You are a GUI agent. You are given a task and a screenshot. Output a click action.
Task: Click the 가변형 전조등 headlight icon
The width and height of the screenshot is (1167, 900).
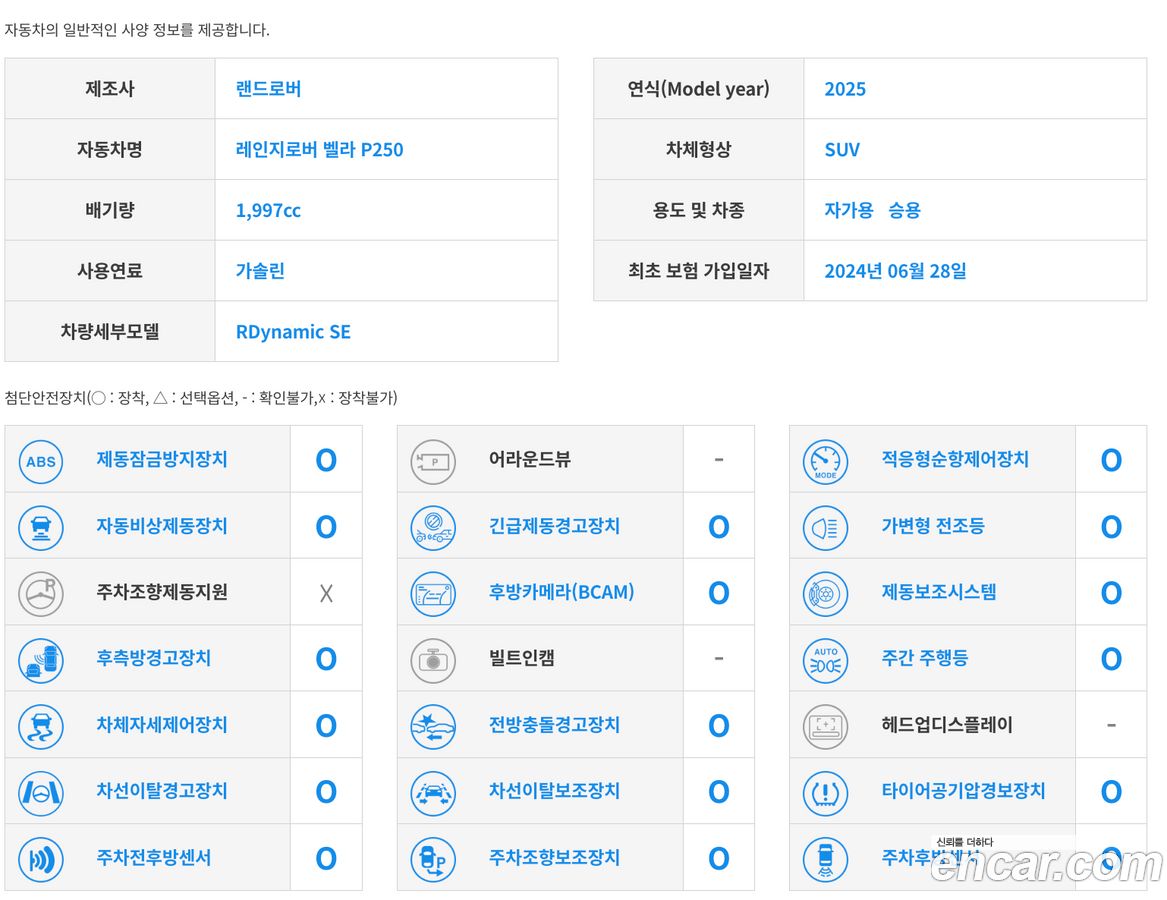tap(825, 528)
